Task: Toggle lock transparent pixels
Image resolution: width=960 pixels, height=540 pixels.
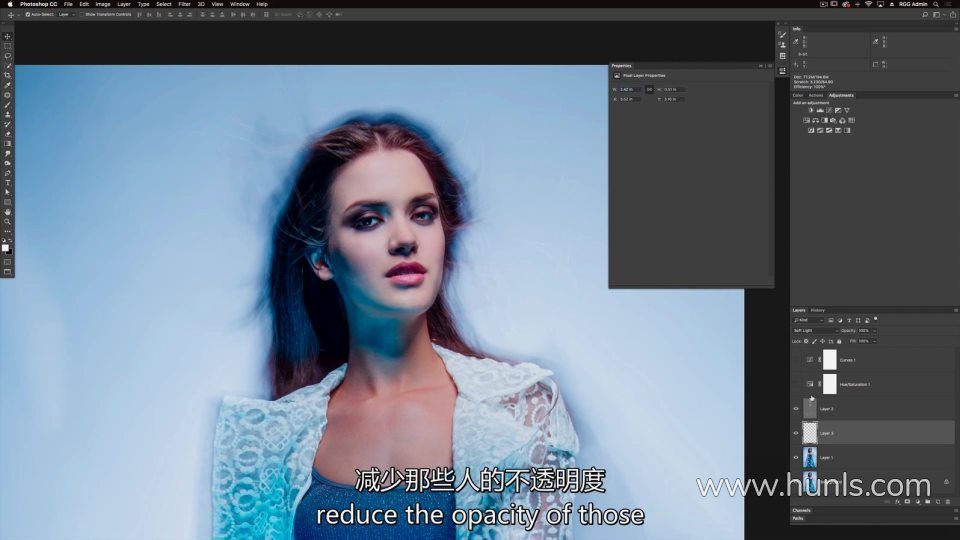Action: (x=806, y=341)
